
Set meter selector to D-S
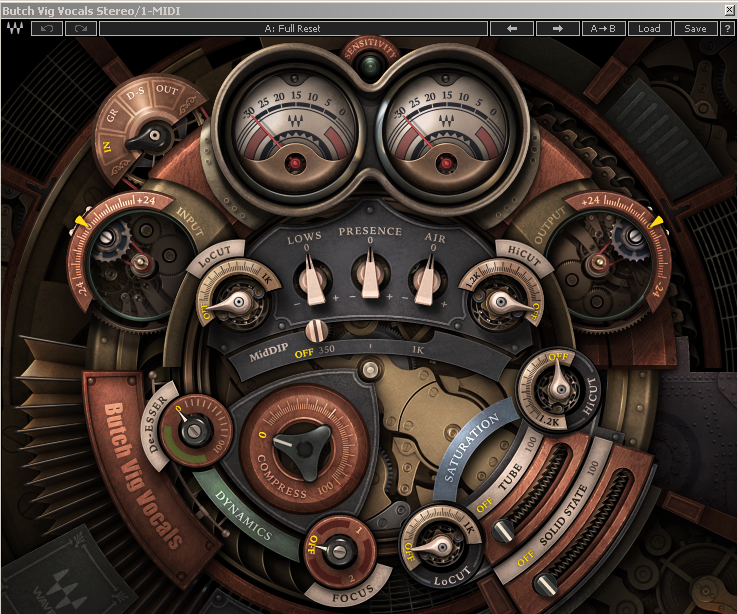(136, 95)
